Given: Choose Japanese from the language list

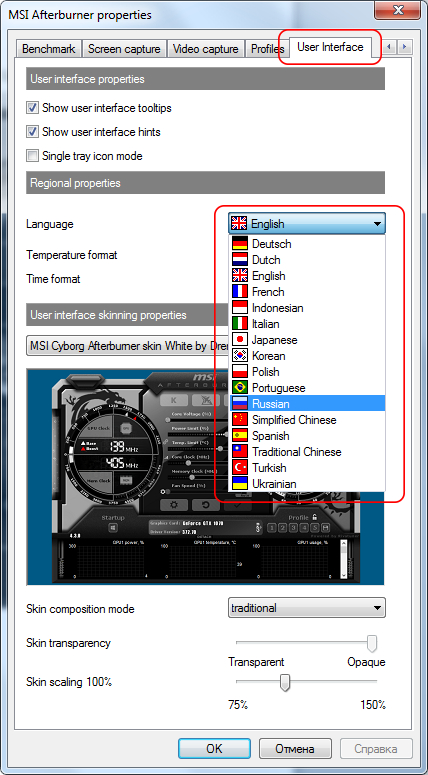Looking at the screenshot, I should (x=307, y=340).
